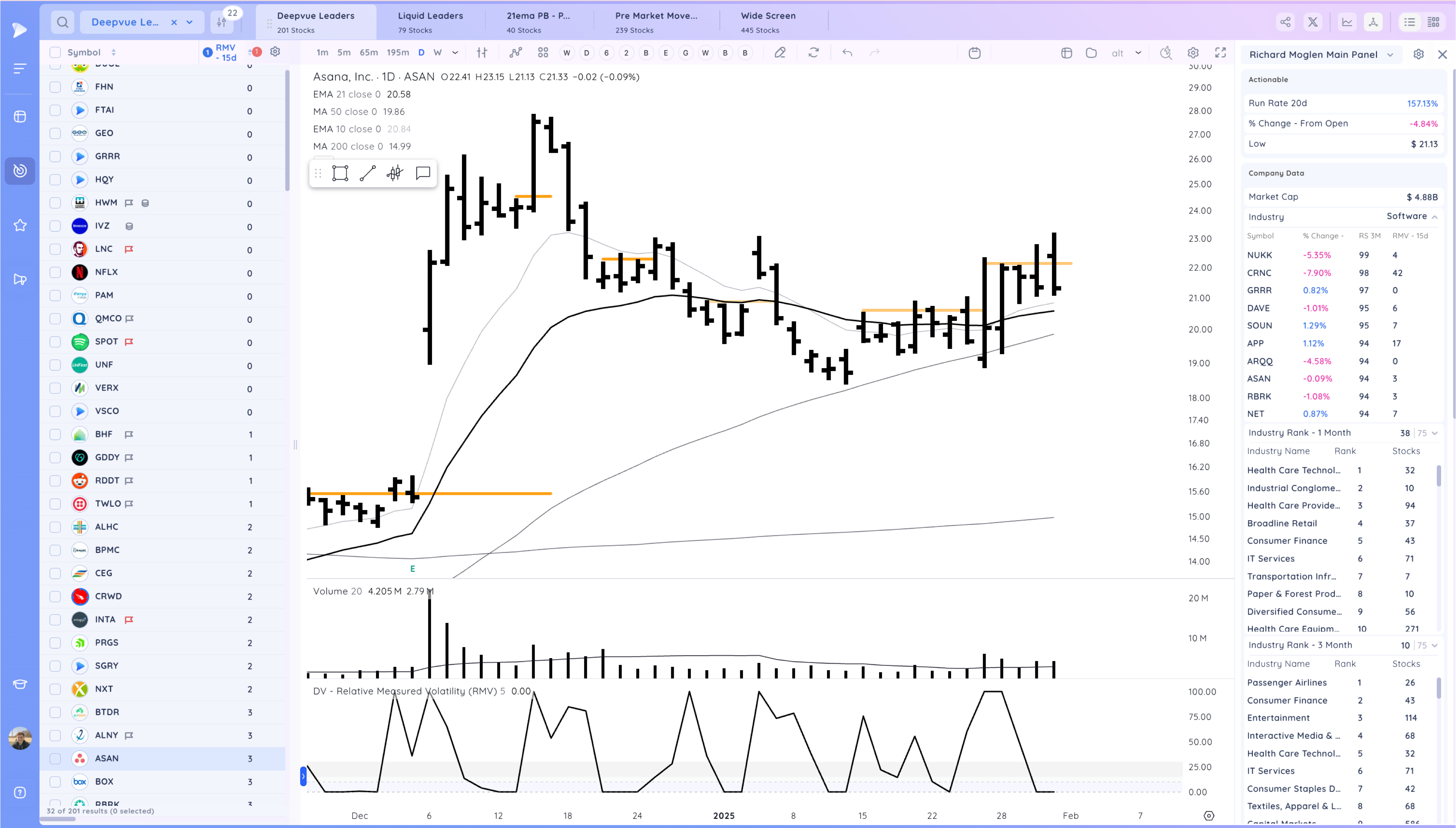Click the search magnifier icon

[x=63, y=22]
